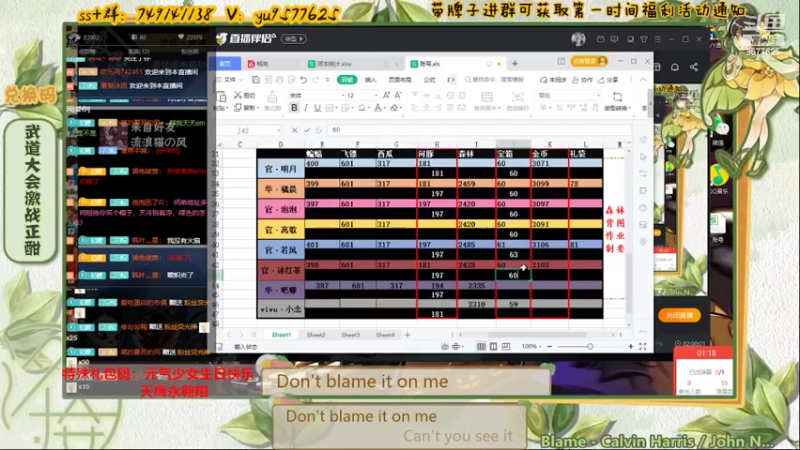Viewport: 800px width, 450px height.
Task: Click the cut (剪切) scissors icon
Action: tap(238, 95)
